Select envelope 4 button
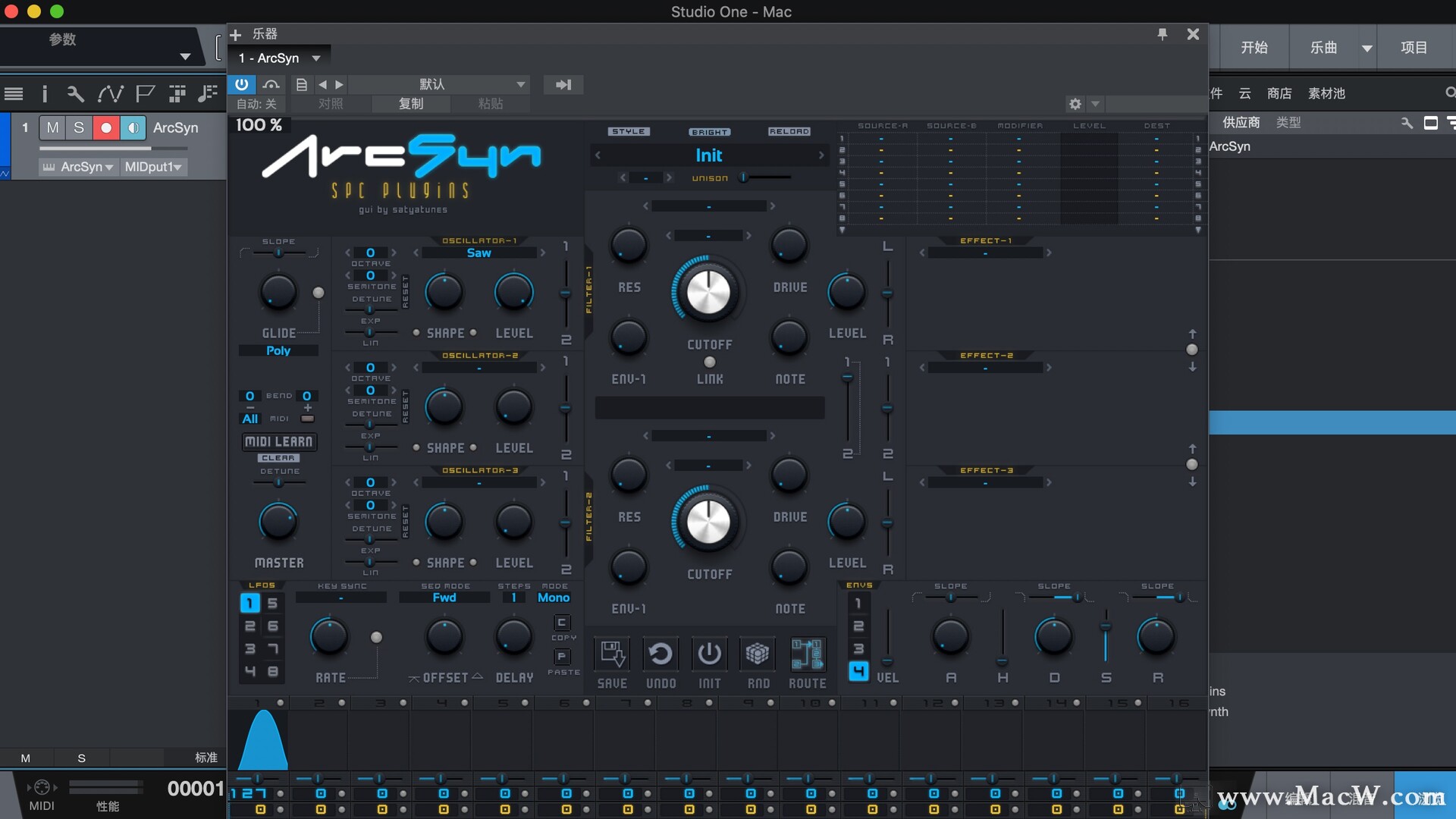This screenshot has height=819, width=1456. click(x=858, y=671)
